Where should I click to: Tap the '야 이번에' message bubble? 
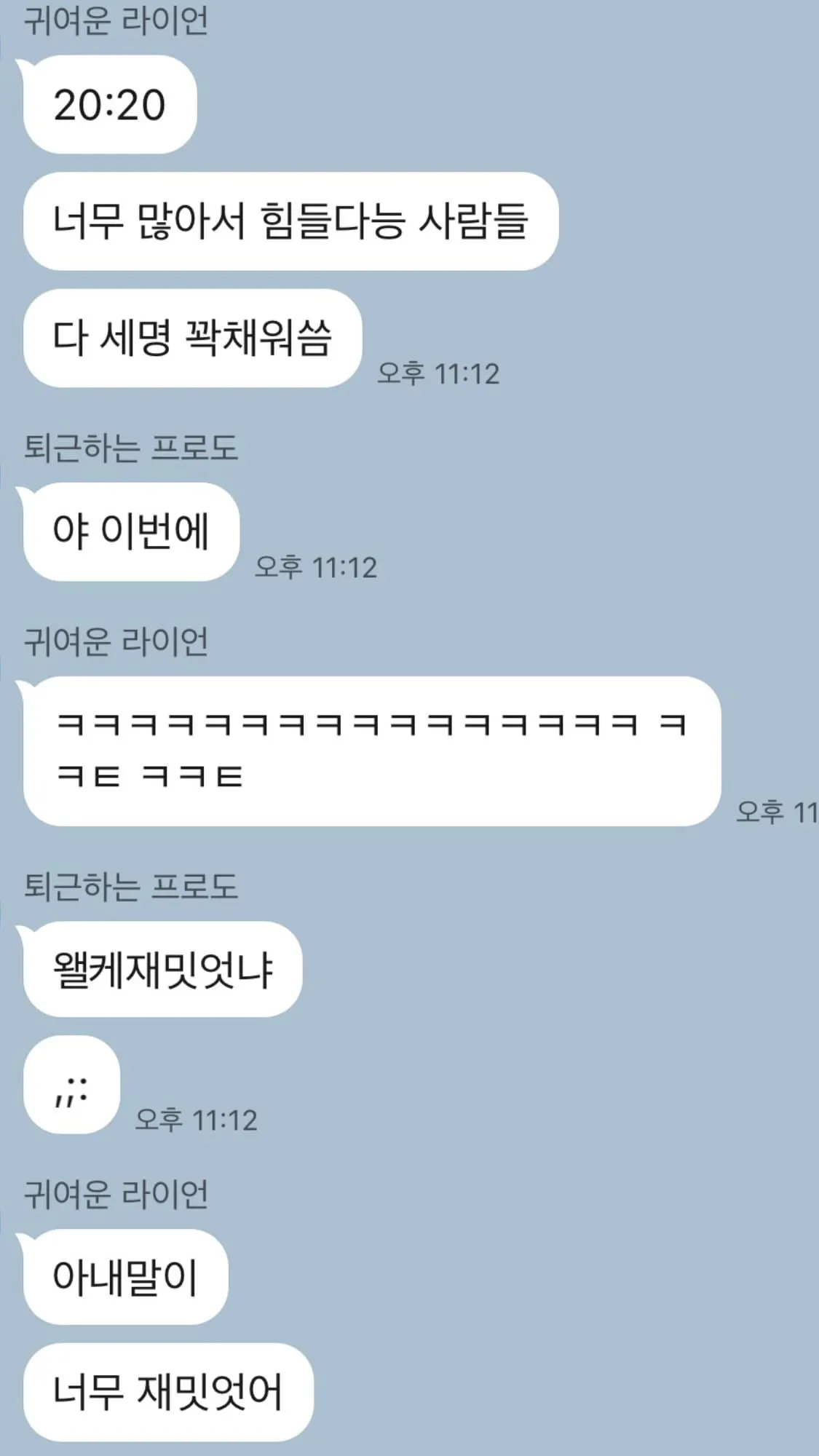(x=131, y=531)
